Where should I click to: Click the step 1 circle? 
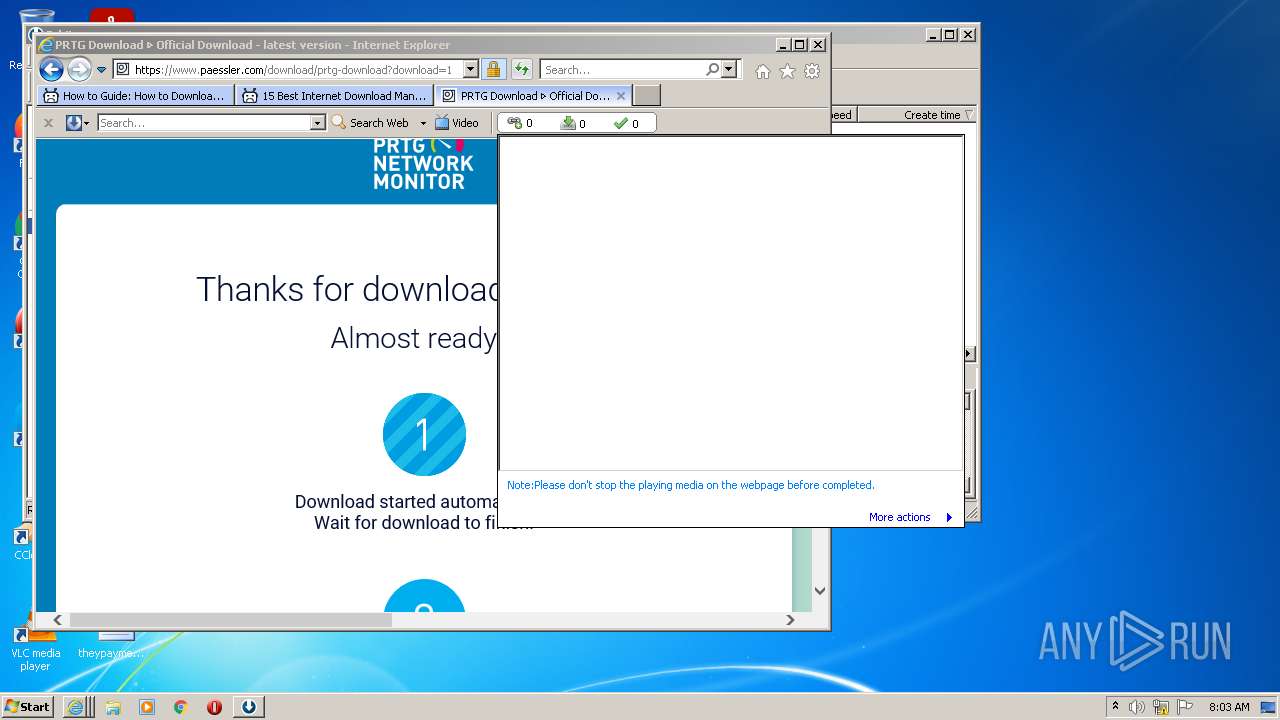424,434
